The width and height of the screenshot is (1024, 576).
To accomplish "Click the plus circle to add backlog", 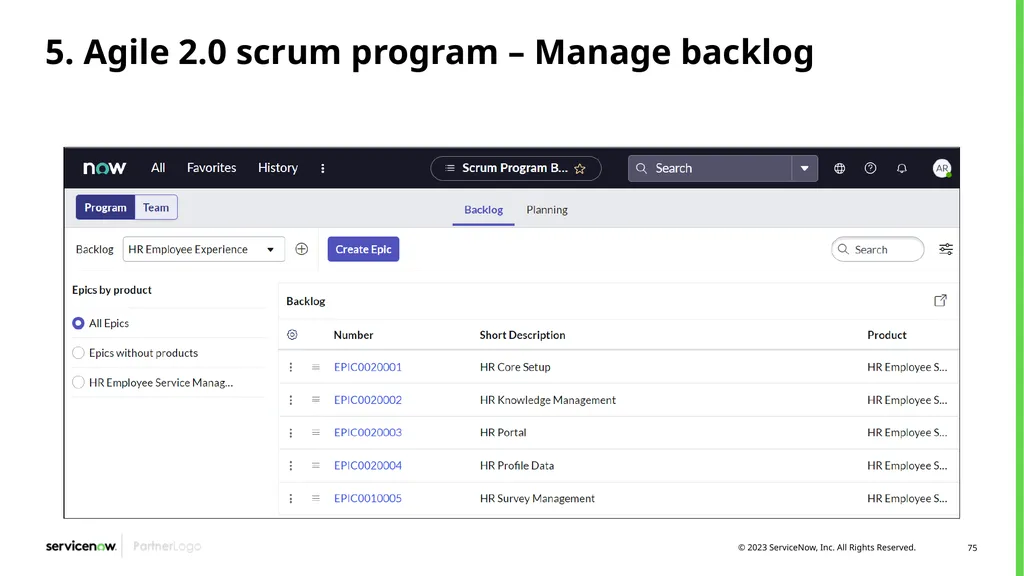I will click(301, 249).
